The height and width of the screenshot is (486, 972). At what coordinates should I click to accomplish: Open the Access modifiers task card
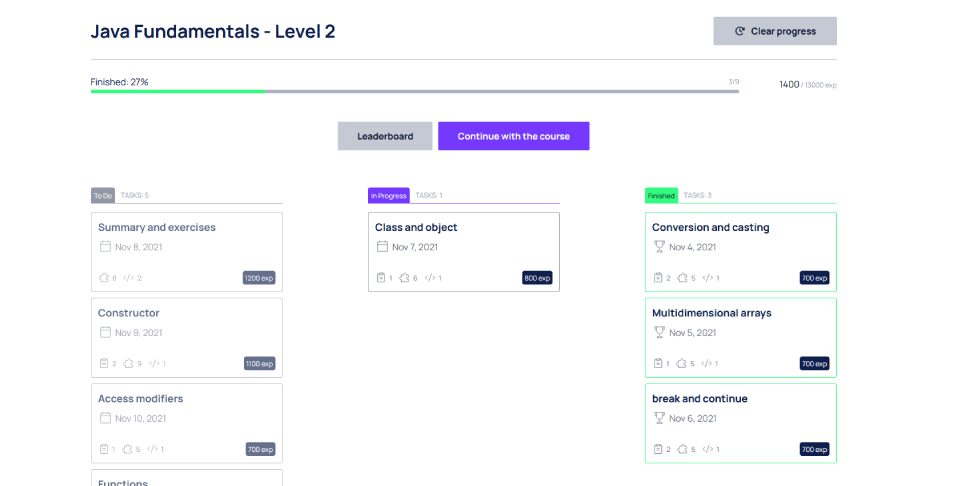pos(187,423)
